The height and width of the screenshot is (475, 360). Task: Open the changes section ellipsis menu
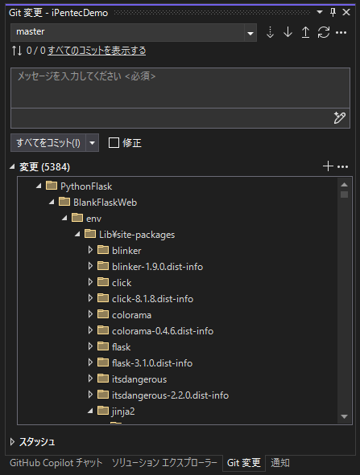click(x=343, y=166)
